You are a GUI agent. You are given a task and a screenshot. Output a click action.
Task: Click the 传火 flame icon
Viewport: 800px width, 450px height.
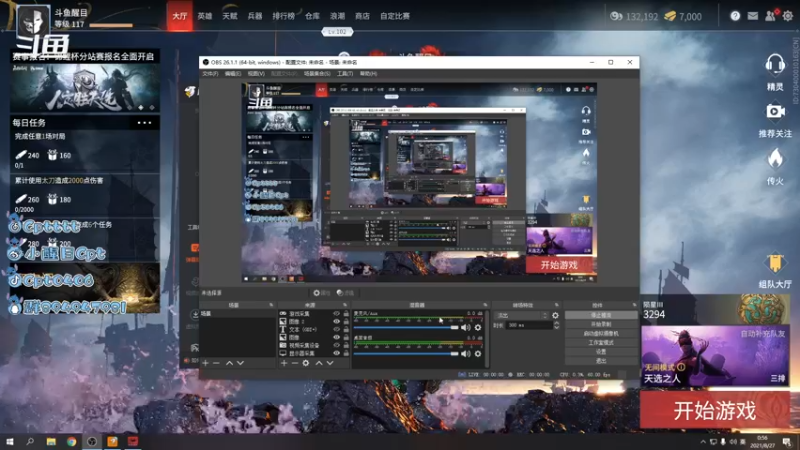click(x=774, y=159)
